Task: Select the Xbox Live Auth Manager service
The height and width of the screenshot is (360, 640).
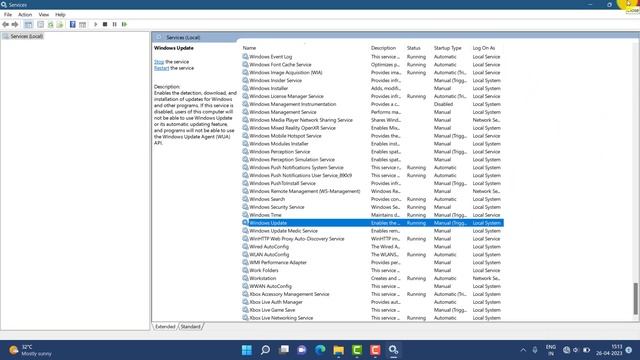Action: pyautogui.click(x=372, y=302)
